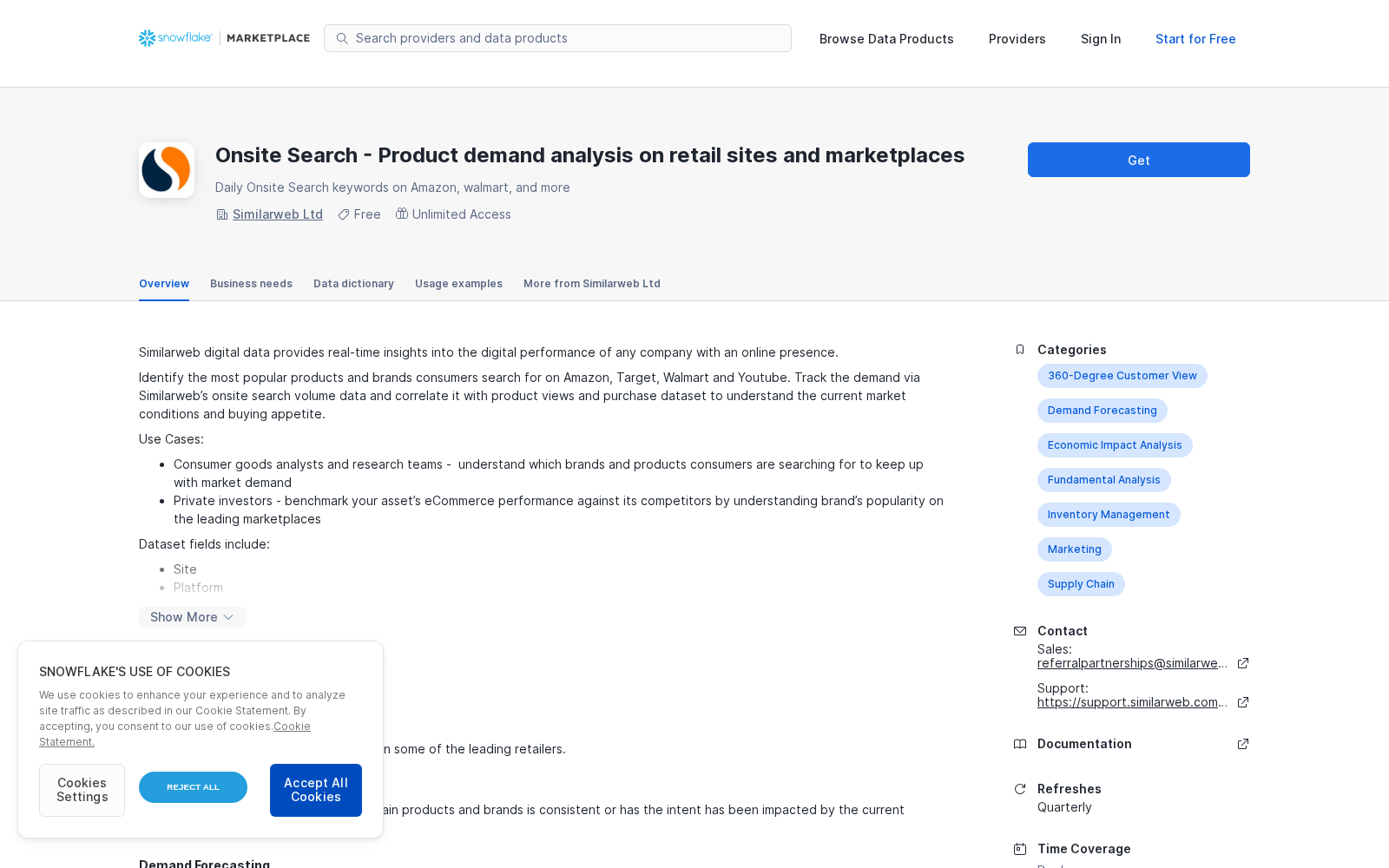This screenshot has height=868, width=1389.
Task: Click the Free price tag icon
Action: click(344, 214)
